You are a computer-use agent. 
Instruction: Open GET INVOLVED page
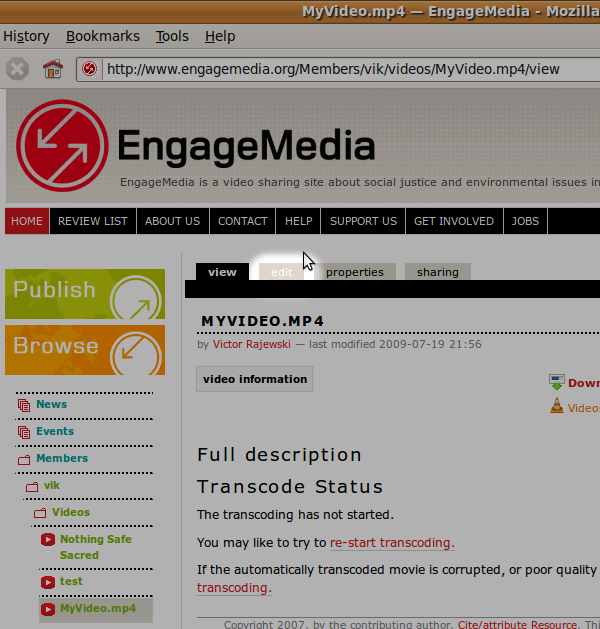(454, 221)
